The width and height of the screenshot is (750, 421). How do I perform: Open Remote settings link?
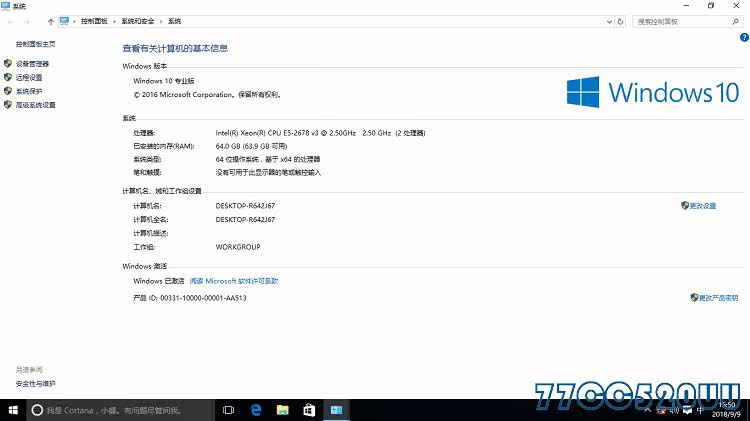[29, 78]
